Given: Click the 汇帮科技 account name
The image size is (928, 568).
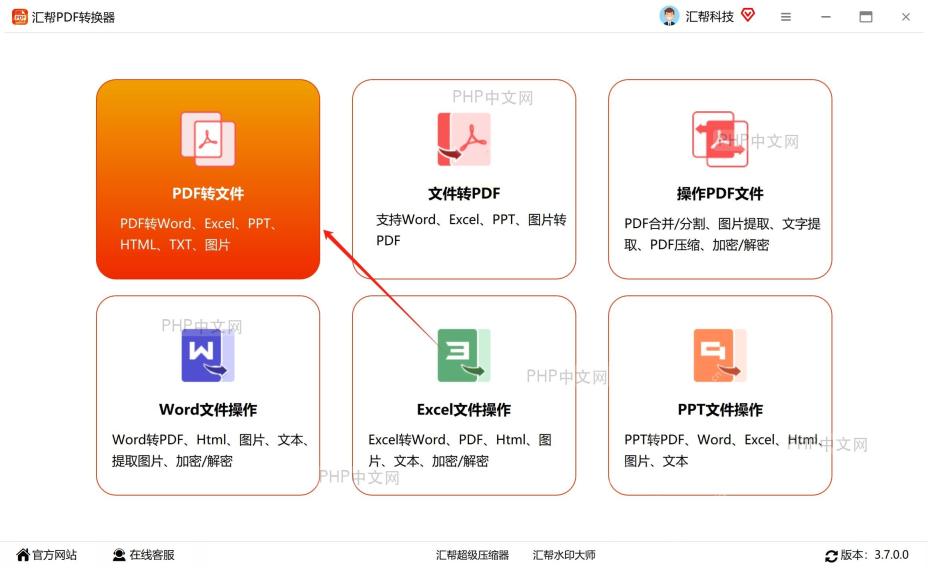Looking at the screenshot, I should pyautogui.click(x=709, y=17).
